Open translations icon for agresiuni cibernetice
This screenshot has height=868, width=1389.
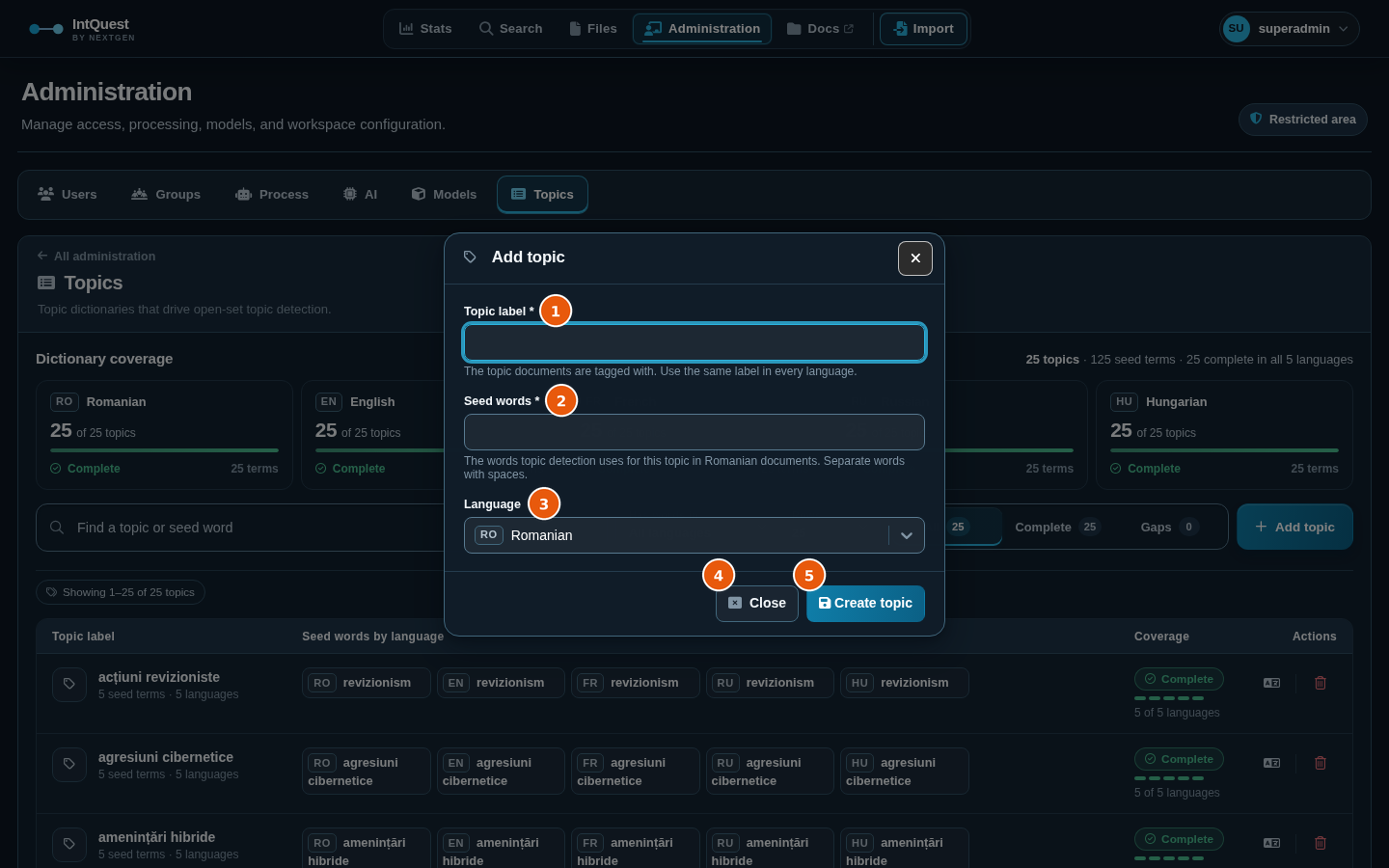pyautogui.click(x=1272, y=763)
